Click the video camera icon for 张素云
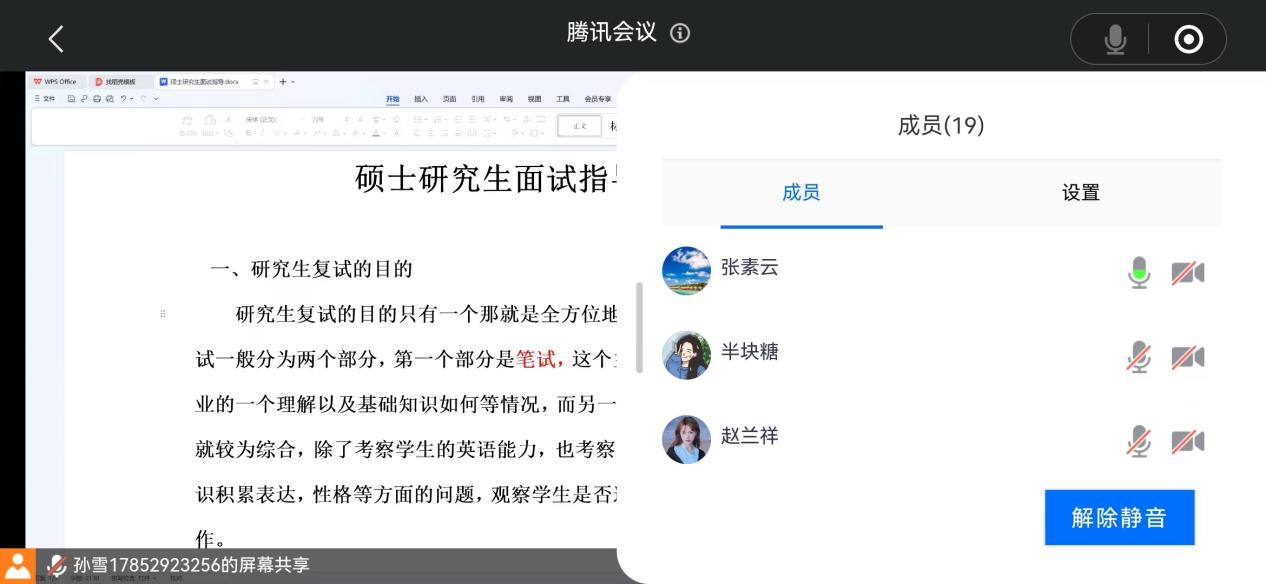1266x584 pixels. [x=1187, y=273]
